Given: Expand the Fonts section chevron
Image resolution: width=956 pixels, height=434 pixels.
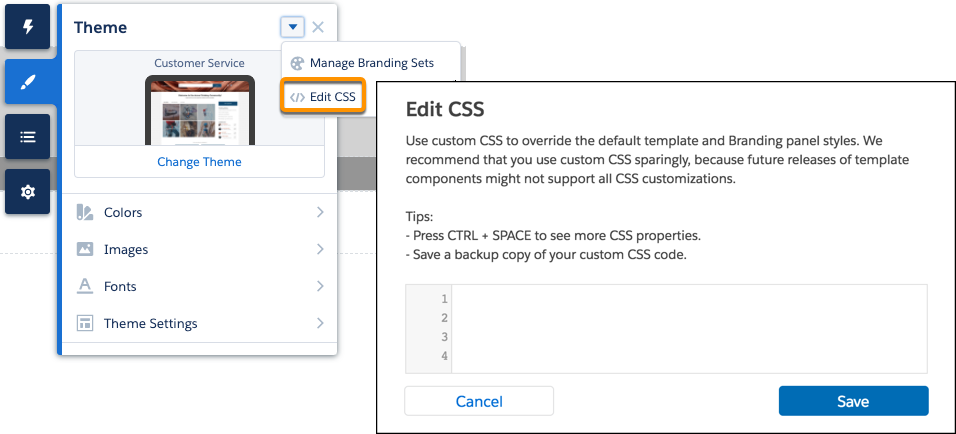Looking at the screenshot, I should pos(320,287).
